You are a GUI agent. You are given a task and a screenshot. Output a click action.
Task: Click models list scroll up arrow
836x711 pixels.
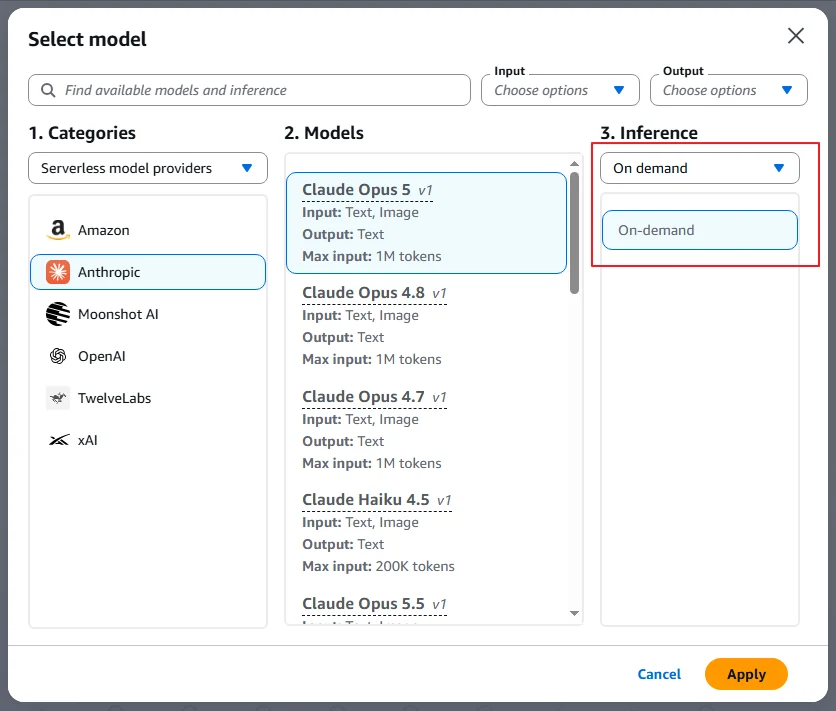coord(574,164)
